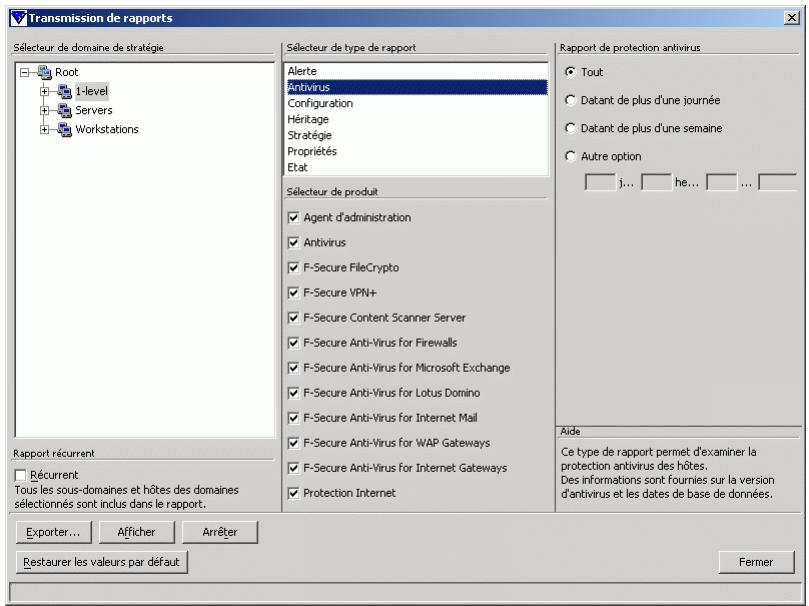Screen dimensions: 809x606
Task: Uncheck F-Secure Content Scanner Server
Action: 294,318
